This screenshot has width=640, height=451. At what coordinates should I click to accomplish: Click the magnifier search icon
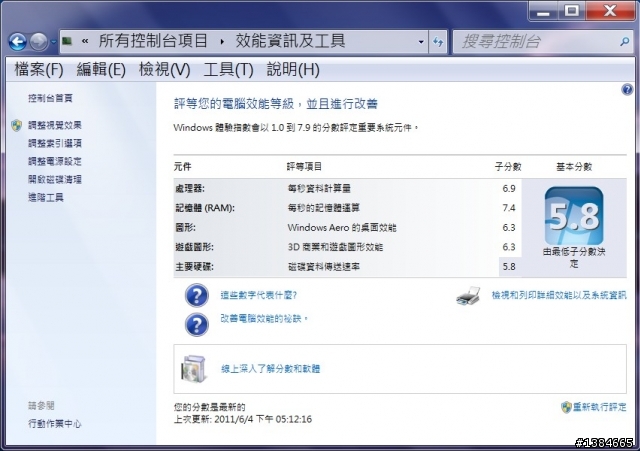click(624, 41)
